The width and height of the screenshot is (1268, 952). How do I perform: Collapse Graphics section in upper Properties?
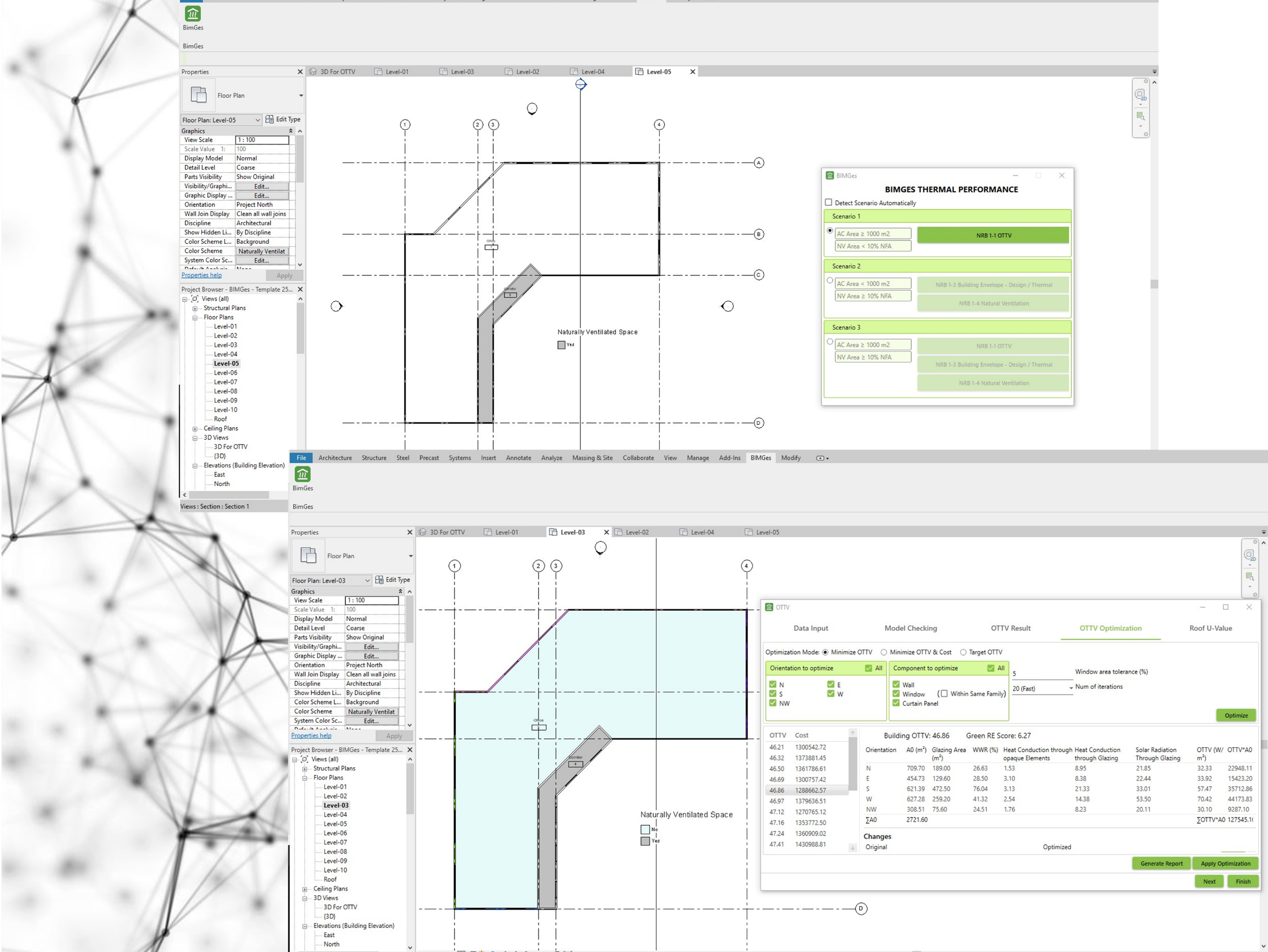pos(291,131)
